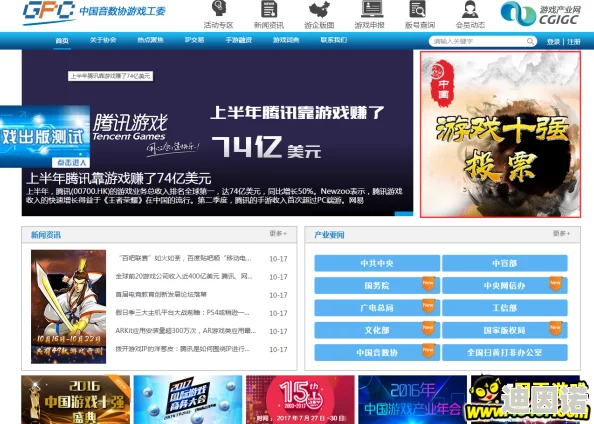Open news ARKit应用安装量超300万次
The height and width of the screenshot is (424, 594).
point(186,331)
